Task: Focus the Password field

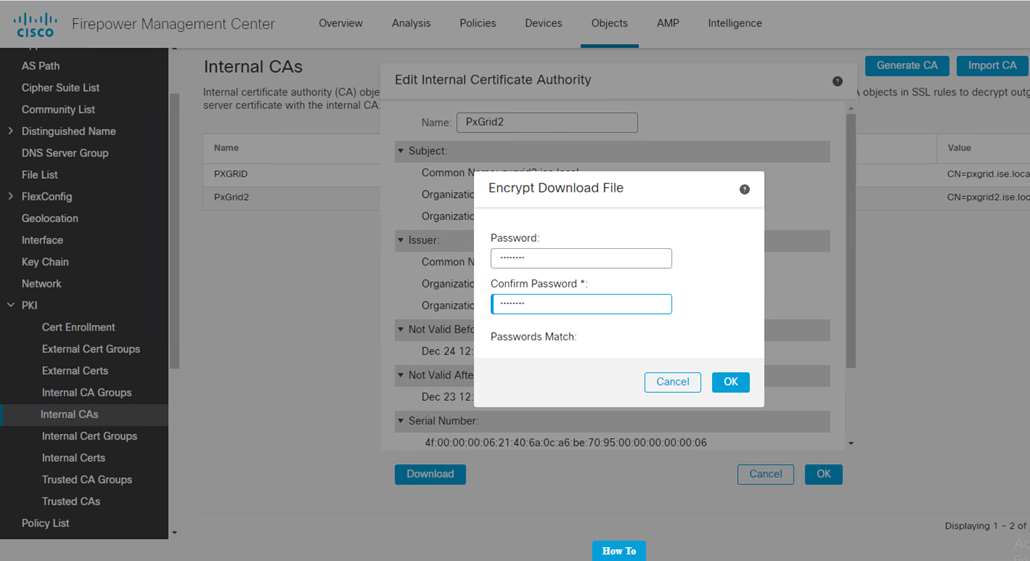Action: pyautogui.click(x=581, y=258)
